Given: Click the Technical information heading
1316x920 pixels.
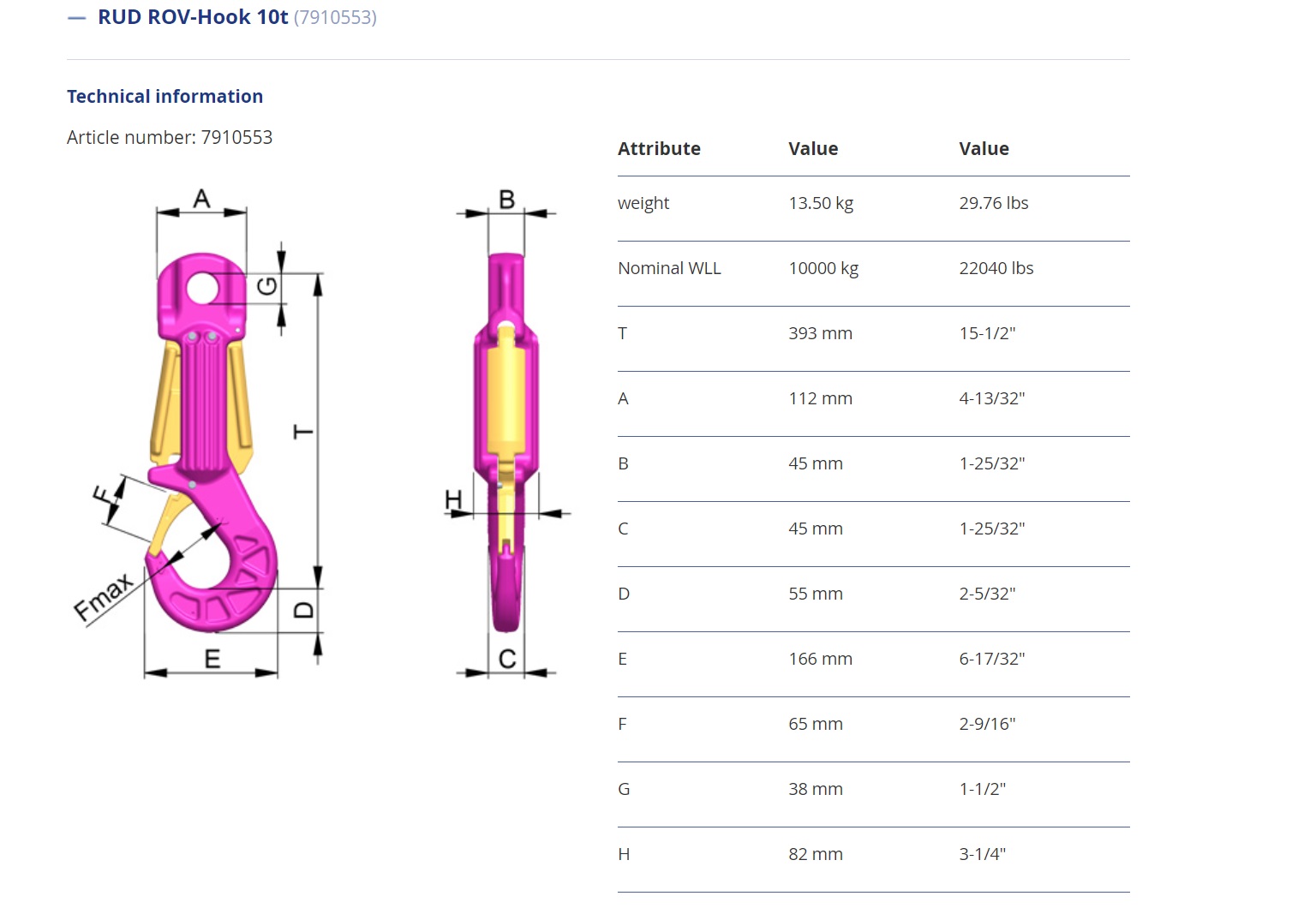Looking at the screenshot, I should (164, 97).
